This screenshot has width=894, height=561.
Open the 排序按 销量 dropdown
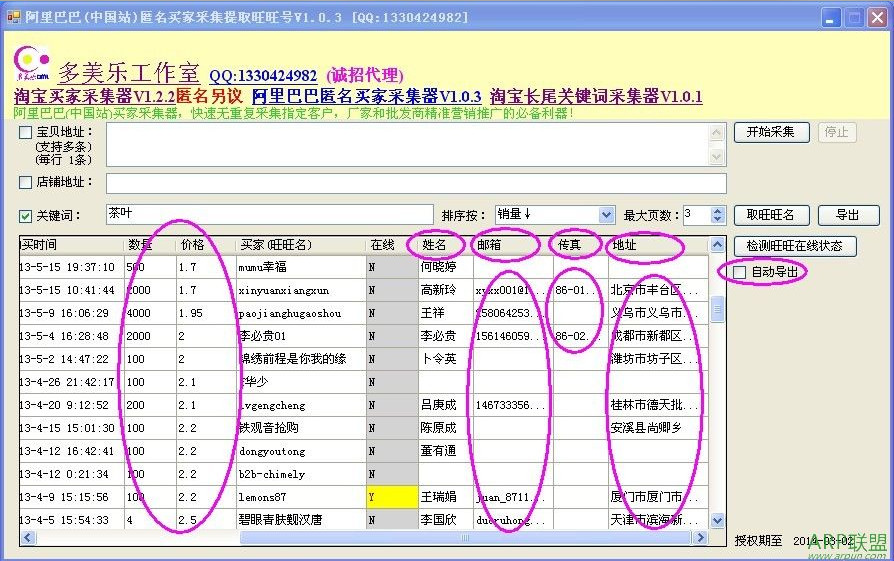(x=607, y=215)
